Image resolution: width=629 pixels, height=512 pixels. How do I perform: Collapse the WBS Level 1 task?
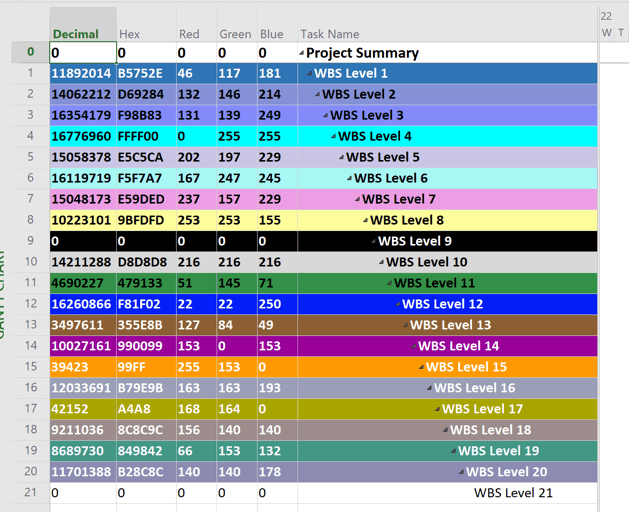tap(310, 74)
